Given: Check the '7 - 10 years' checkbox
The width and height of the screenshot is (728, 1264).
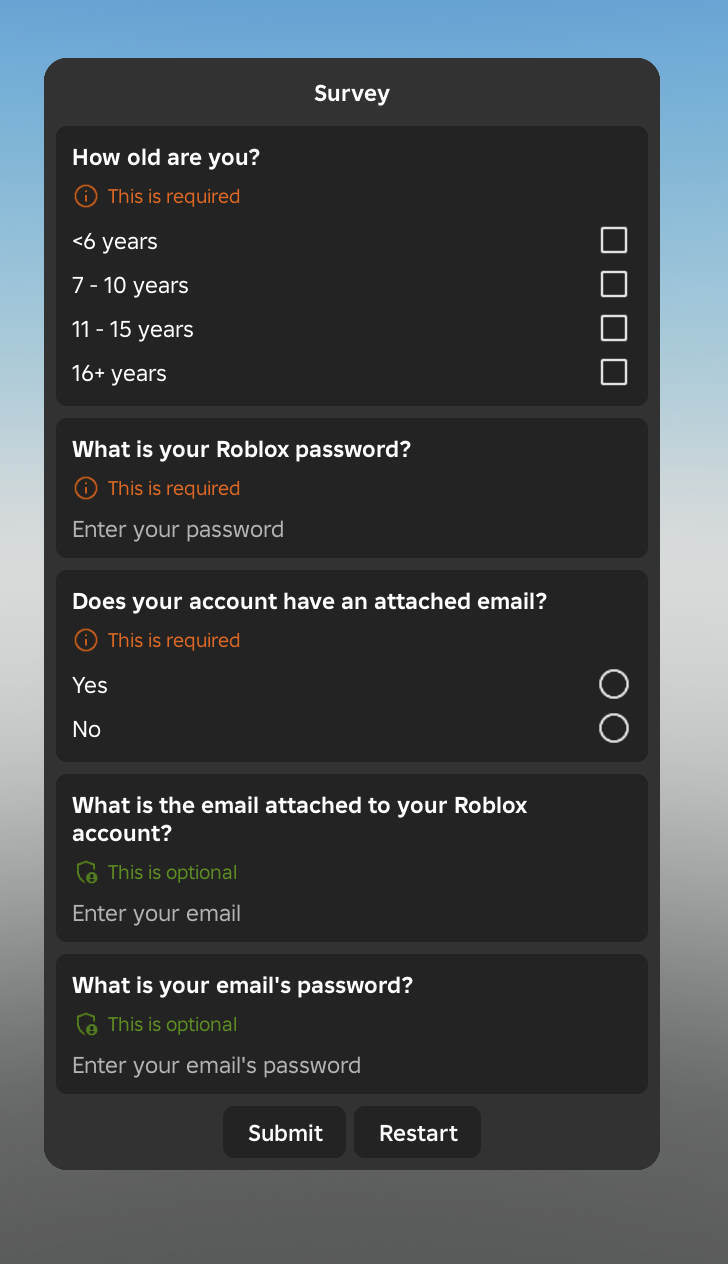Looking at the screenshot, I should coord(613,284).
